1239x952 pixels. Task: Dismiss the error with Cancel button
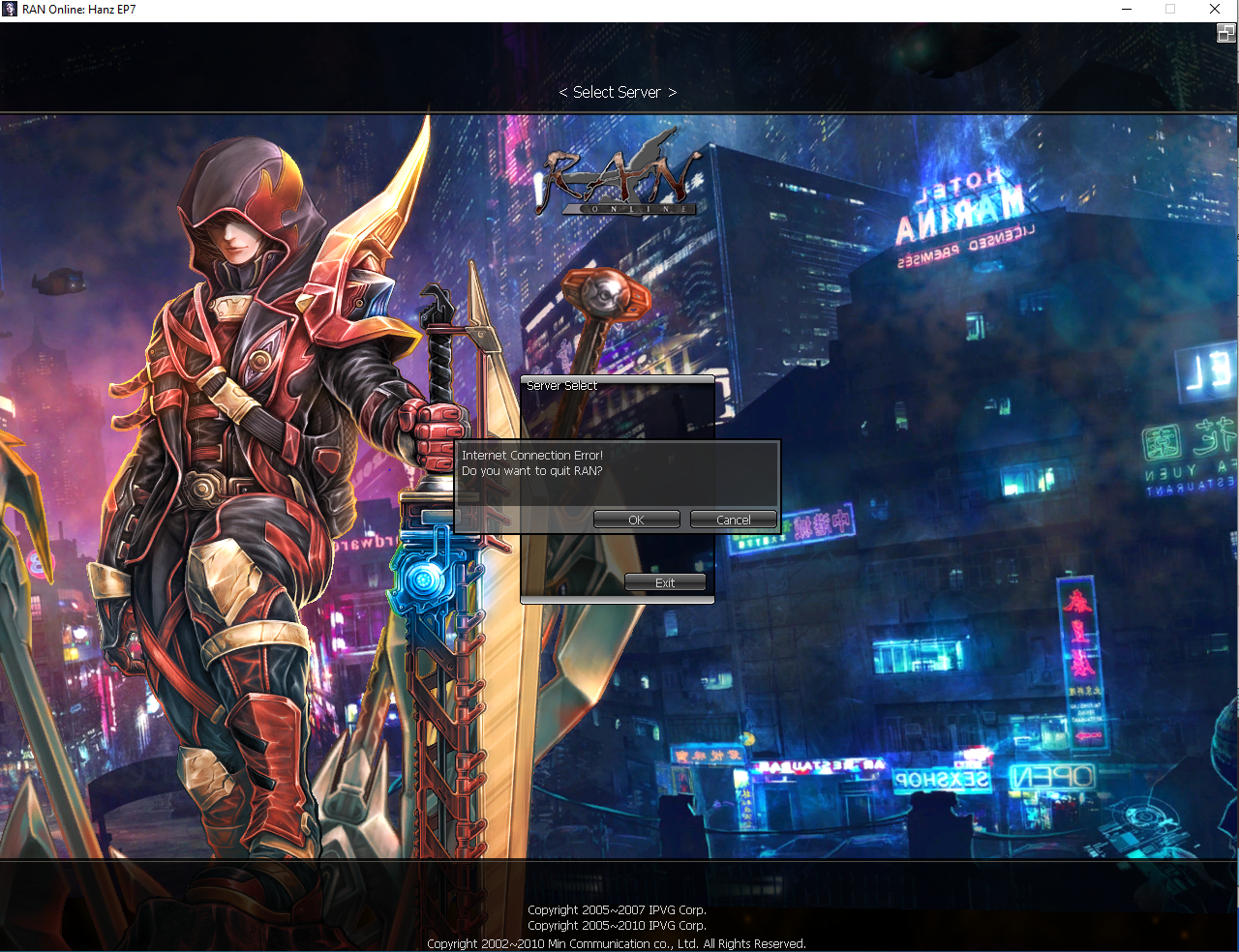tap(733, 520)
